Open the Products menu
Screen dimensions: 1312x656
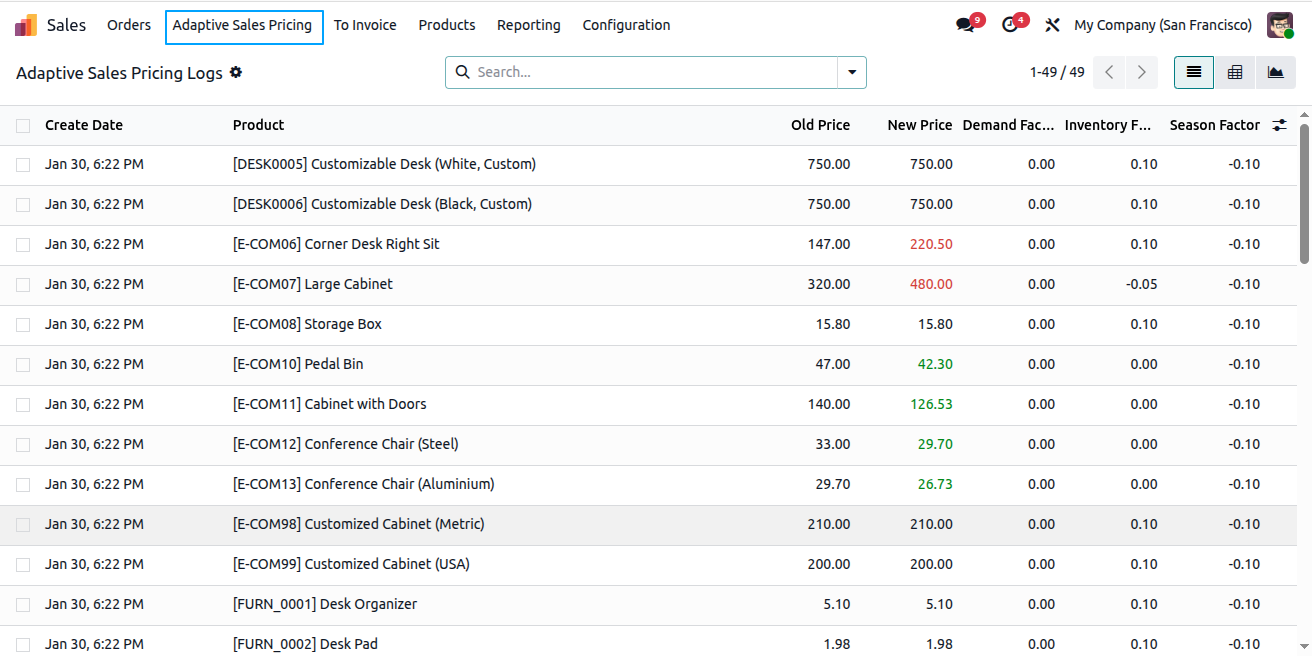tap(447, 25)
